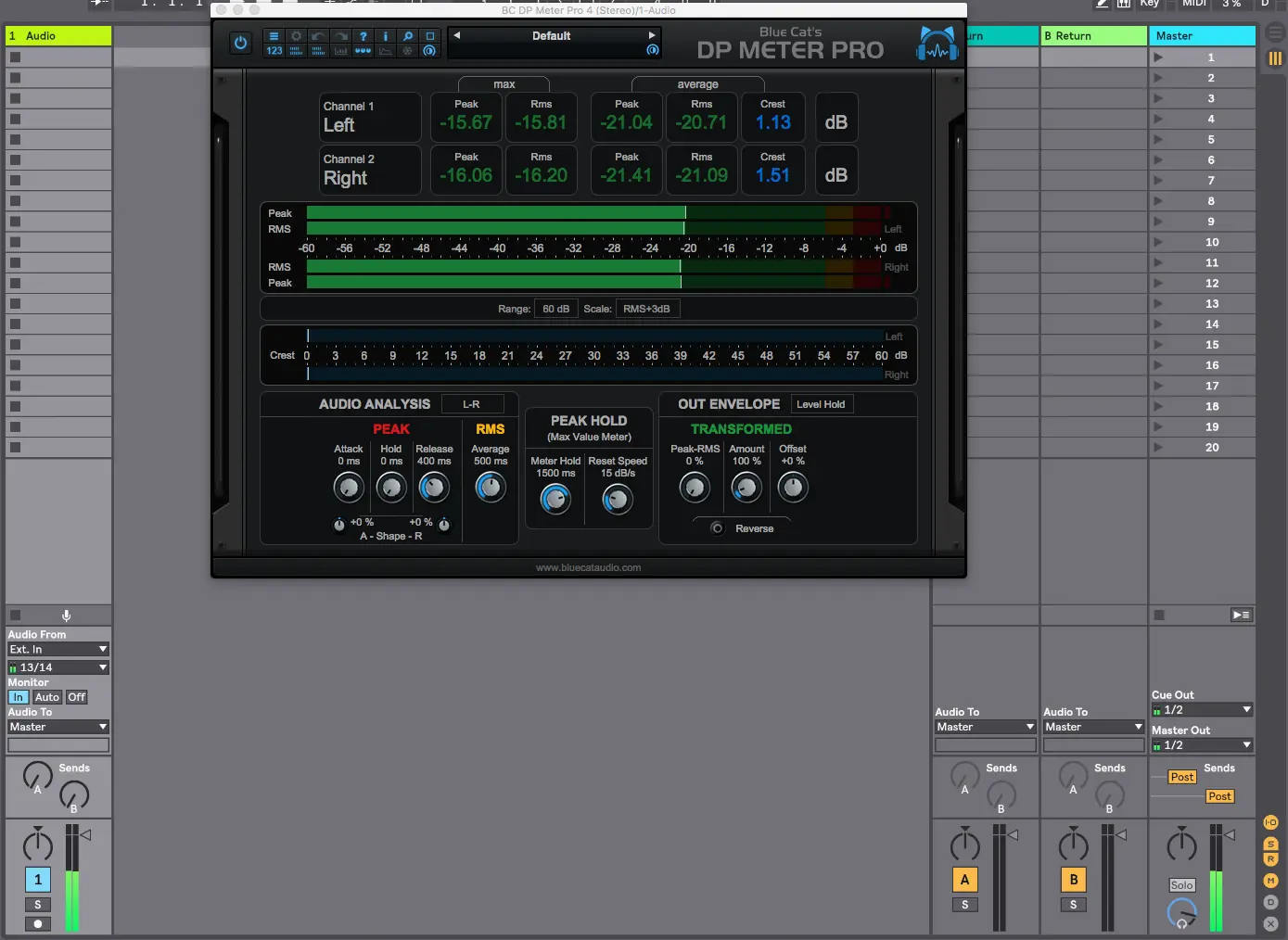
Task: Open the 13/14 input channel dropdown
Action: pos(58,667)
